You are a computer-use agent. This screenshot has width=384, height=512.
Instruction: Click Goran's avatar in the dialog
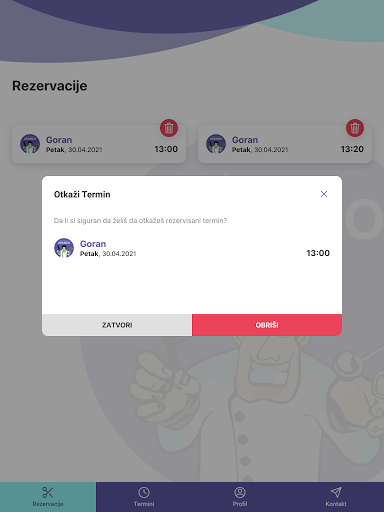64,248
